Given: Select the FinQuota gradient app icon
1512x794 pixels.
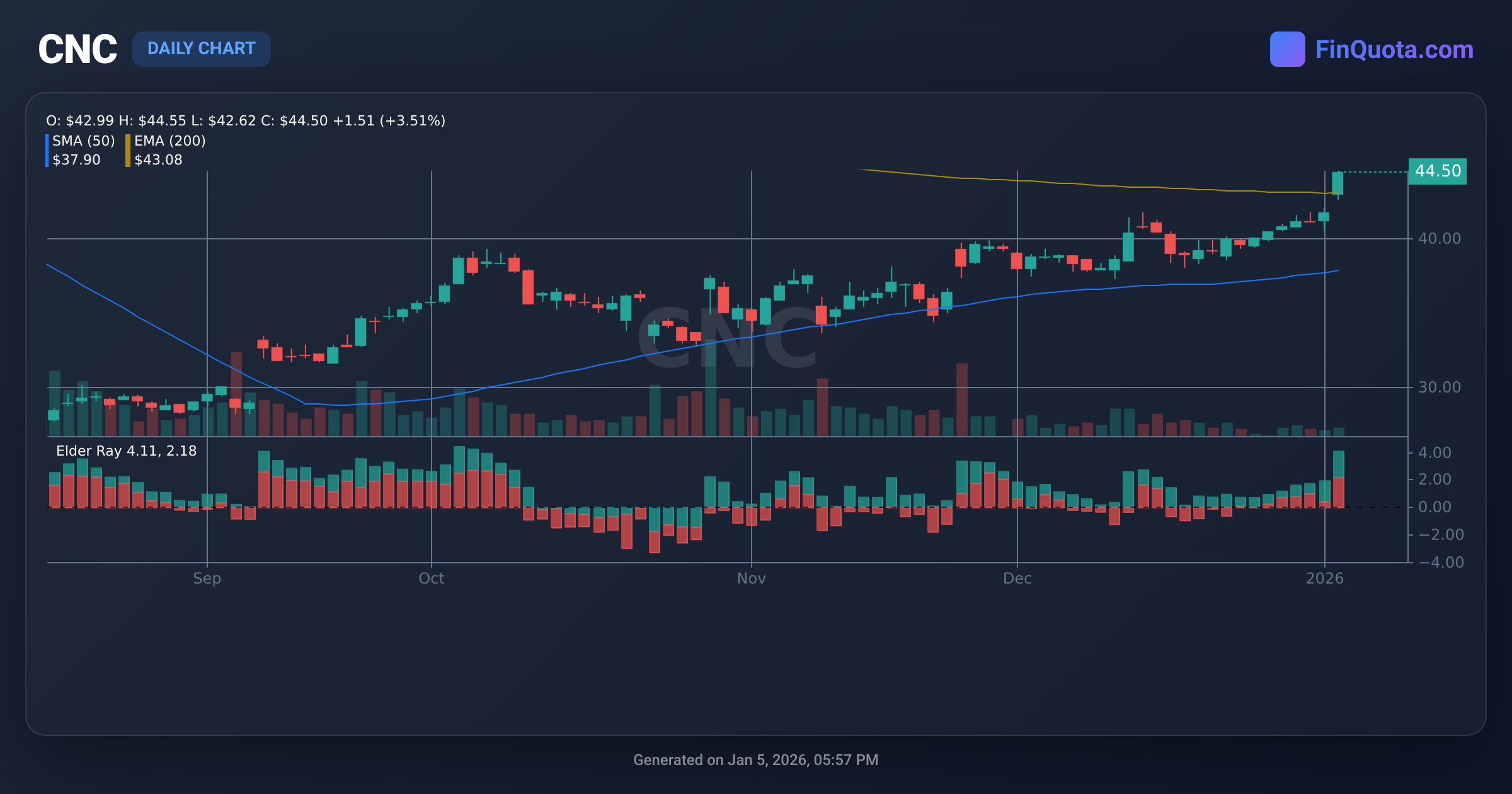Looking at the screenshot, I should pos(1288,49).
